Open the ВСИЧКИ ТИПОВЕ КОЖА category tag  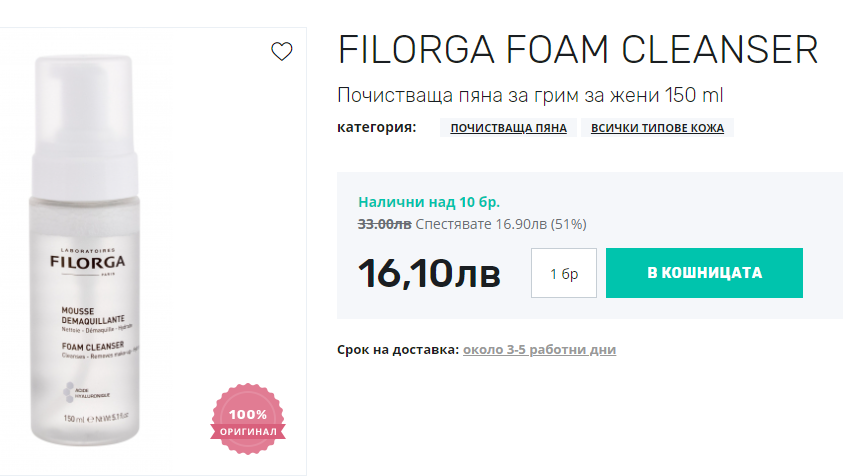coord(657,128)
